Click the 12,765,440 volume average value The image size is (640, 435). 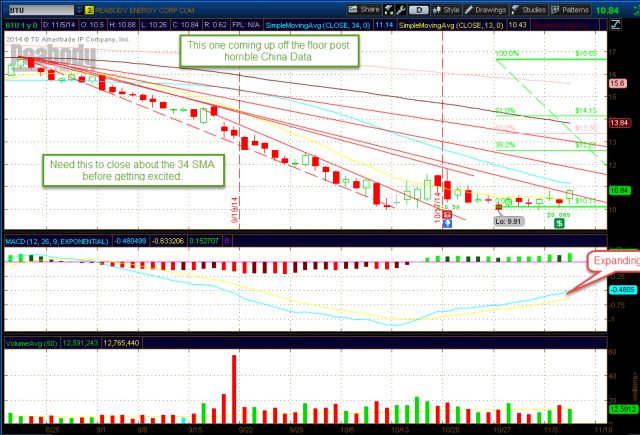tap(121, 343)
